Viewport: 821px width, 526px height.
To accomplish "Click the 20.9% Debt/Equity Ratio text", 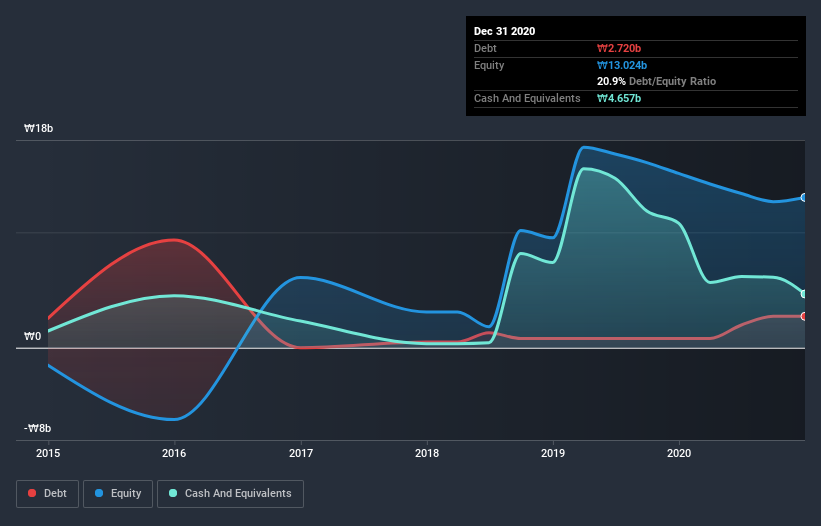I will coord(657,82).
